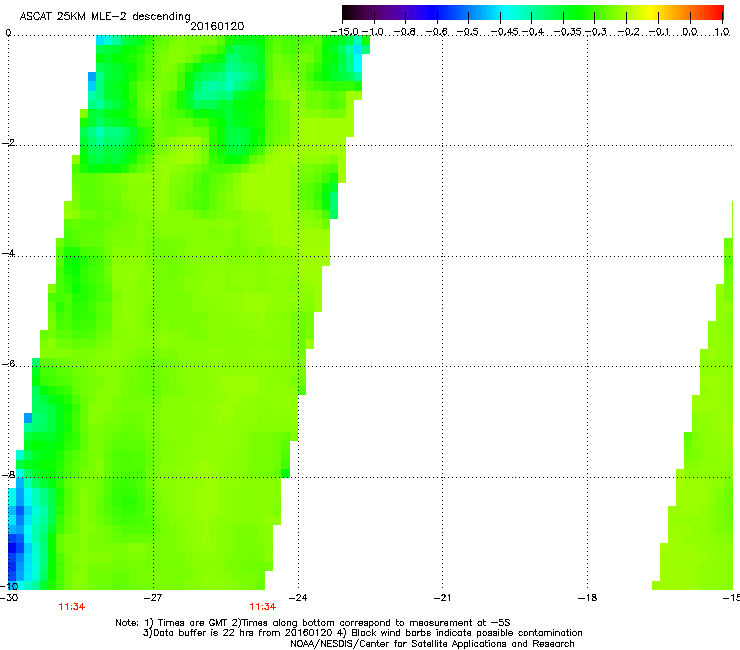Select the color scale label '-0.45'
740x650 pixels.
tap(505, 32)
